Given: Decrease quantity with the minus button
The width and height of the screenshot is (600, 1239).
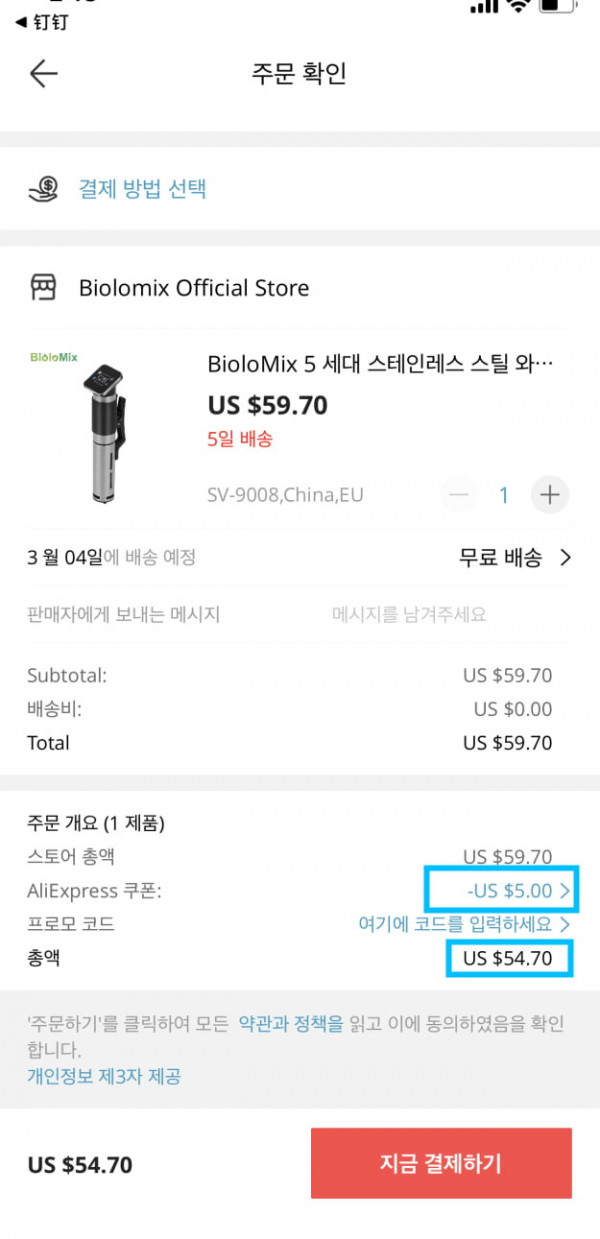Looking at the screenshot, I should [x=459, y=494].
